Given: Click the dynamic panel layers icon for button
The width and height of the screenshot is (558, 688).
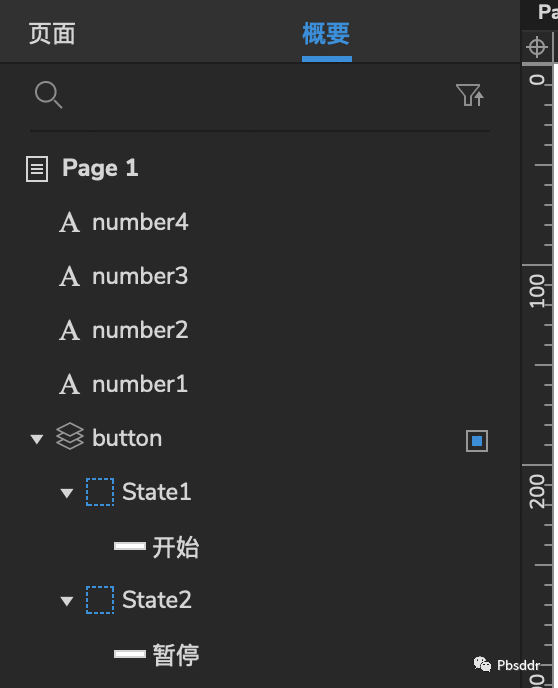Looking at the screenshot, I should tap(70, 436).
